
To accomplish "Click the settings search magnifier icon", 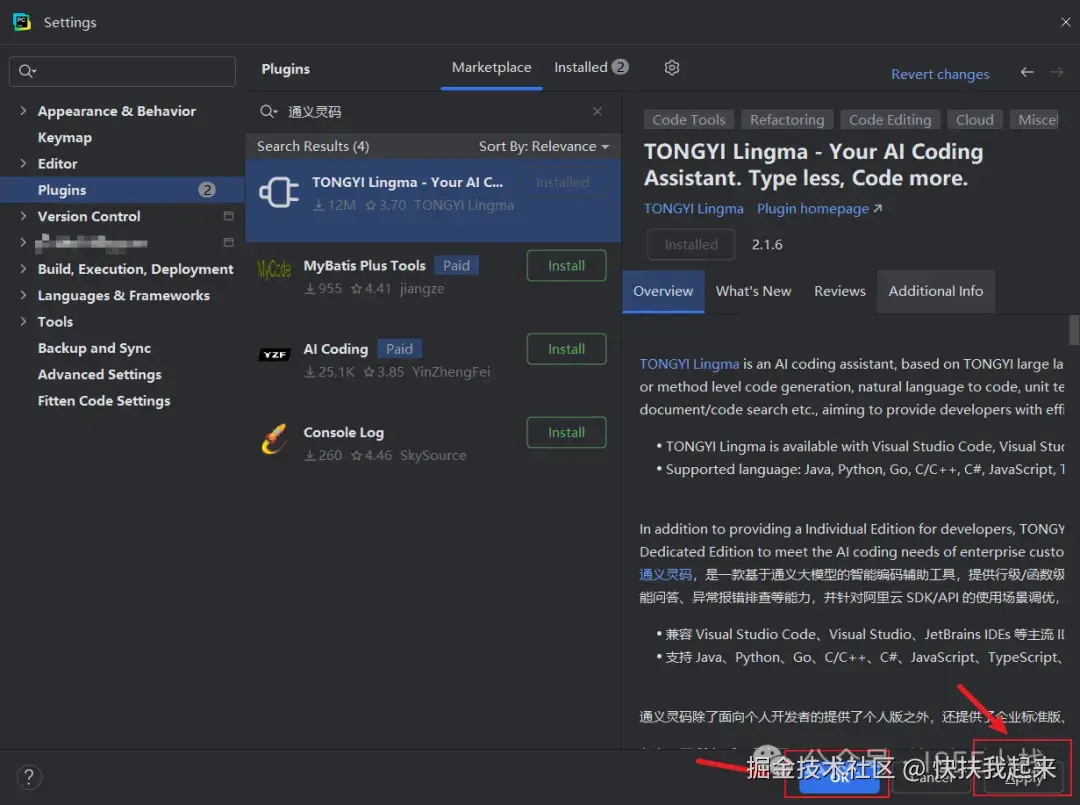I will pyautogui.click(x=27, y=71).
